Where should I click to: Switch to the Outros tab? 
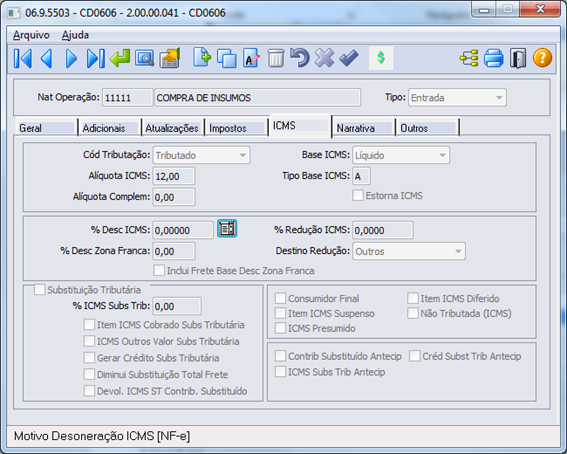(x=427, y=128)
